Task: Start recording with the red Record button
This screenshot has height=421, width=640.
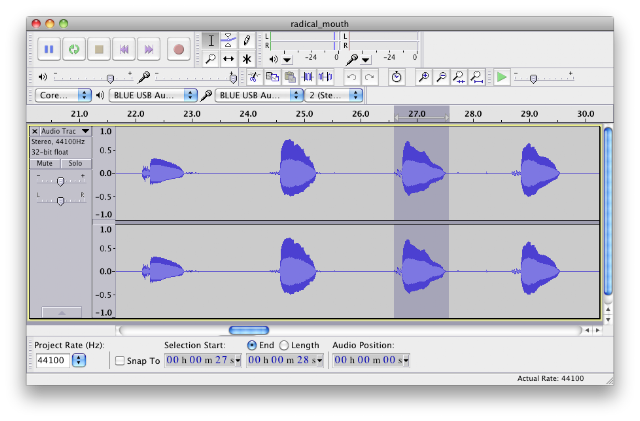Action: [178, 49]
